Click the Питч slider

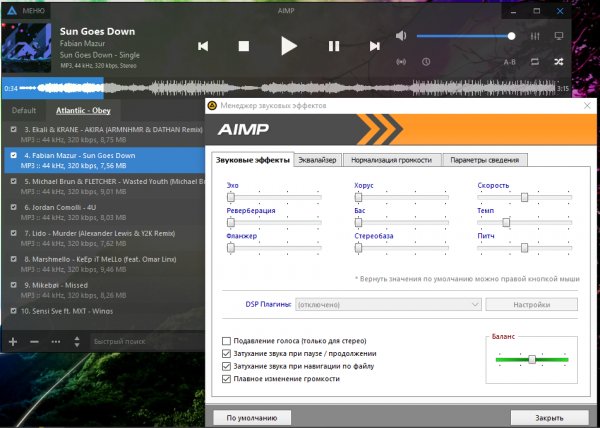point(525,248)
